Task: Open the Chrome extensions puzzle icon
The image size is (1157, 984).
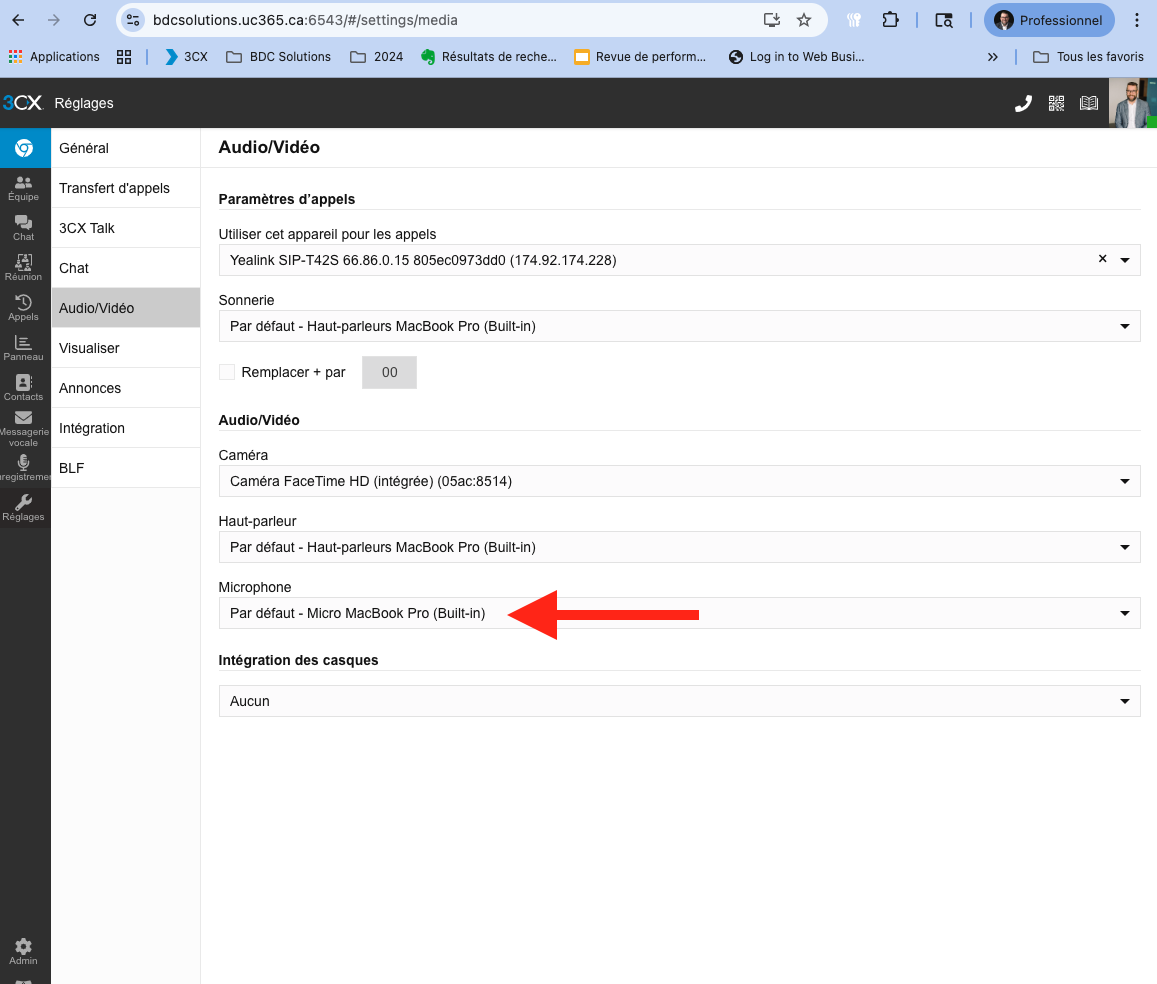Action: [x=891, y=20]
